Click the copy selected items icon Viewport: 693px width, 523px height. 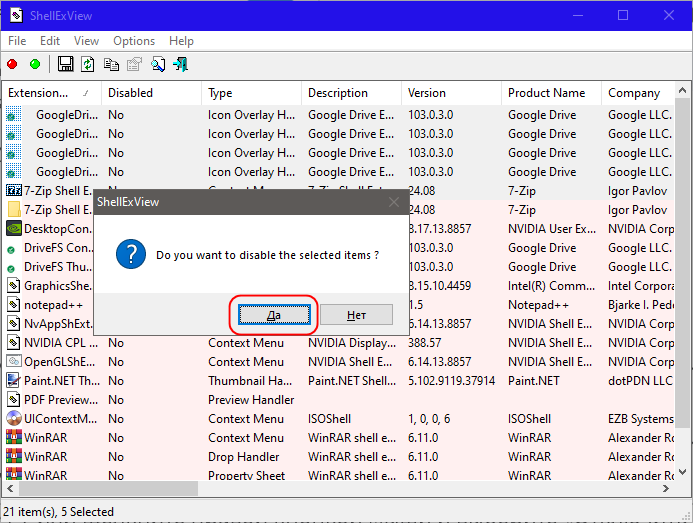click(x=111, y=65)
